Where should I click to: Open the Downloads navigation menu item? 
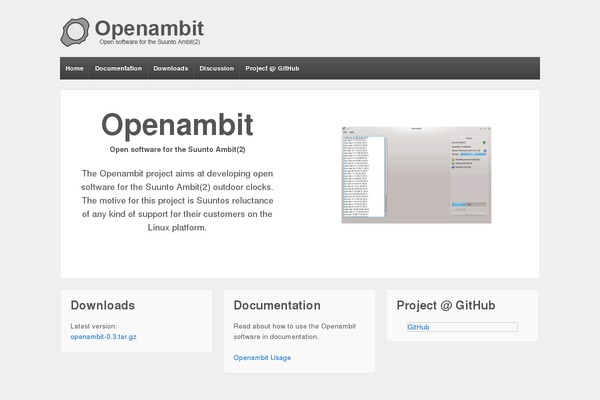click(170, 68)
